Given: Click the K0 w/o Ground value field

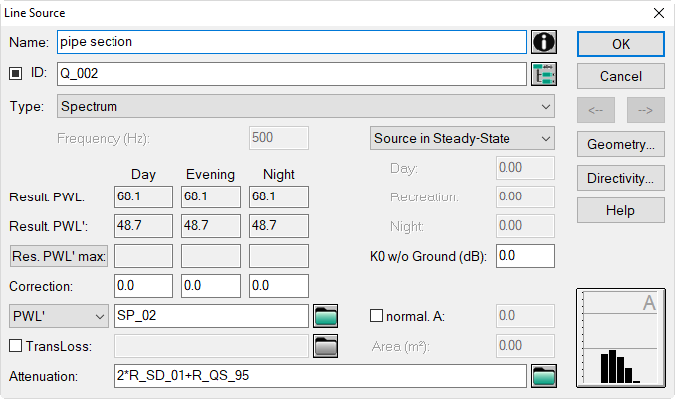Looking at the screenshot, I should coord(525,256).
